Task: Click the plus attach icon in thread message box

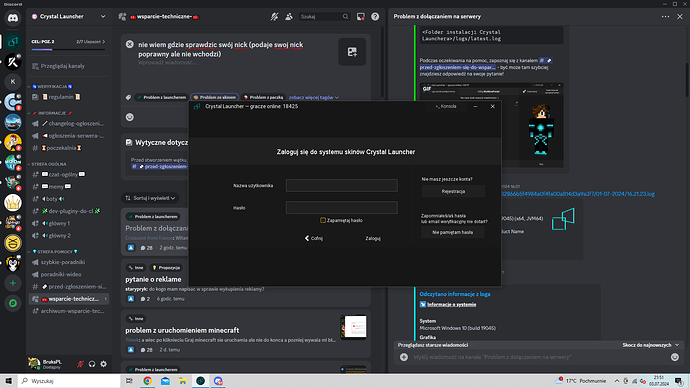Action: pos(404,357)
